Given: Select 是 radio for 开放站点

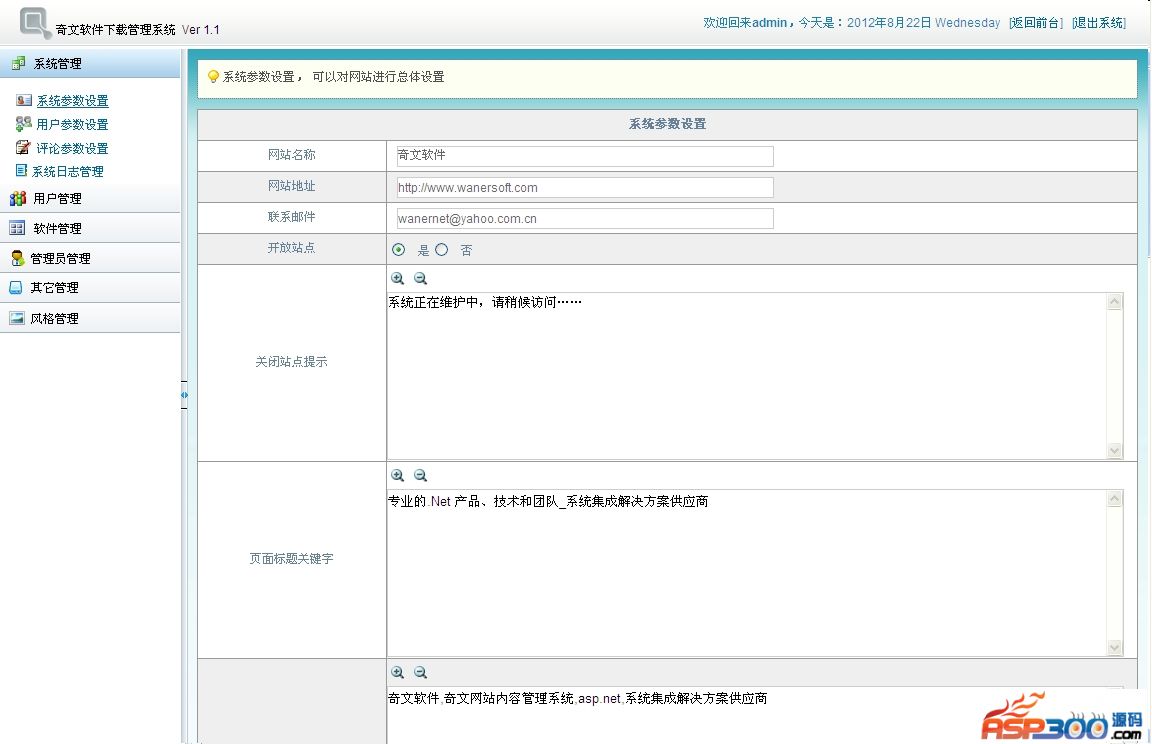Looking at the screenshot, I should [399, 250].
